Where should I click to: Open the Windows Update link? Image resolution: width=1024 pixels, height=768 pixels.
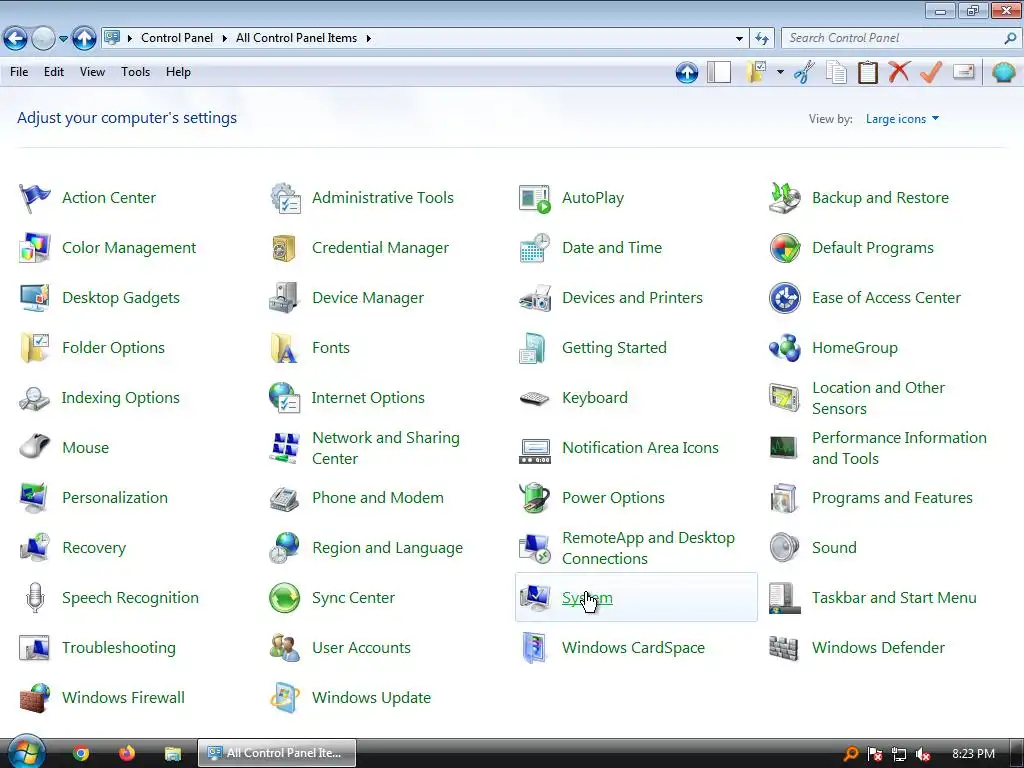pos(371,698)
